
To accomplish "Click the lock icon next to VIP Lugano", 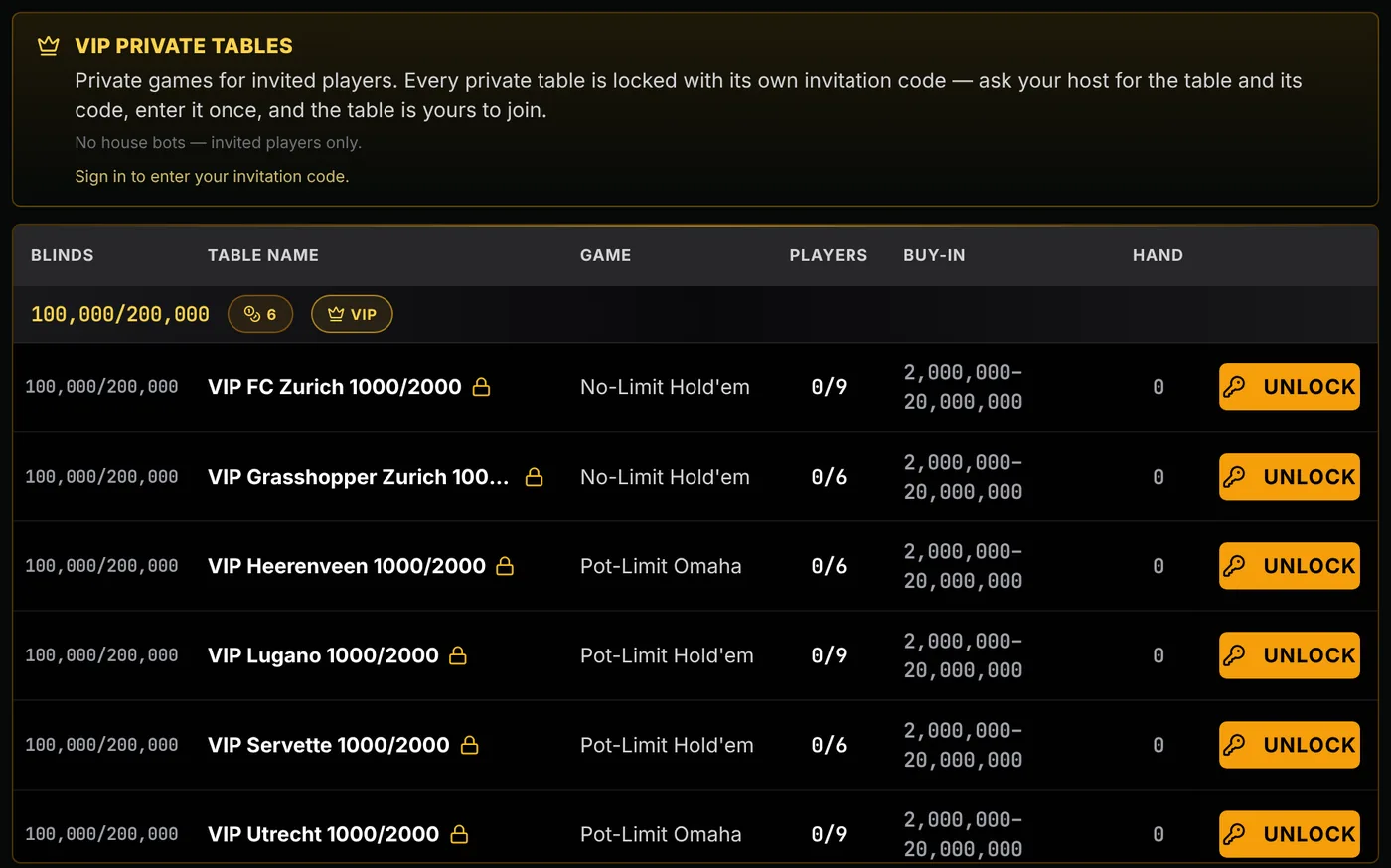I will click(x=458, y=655).
